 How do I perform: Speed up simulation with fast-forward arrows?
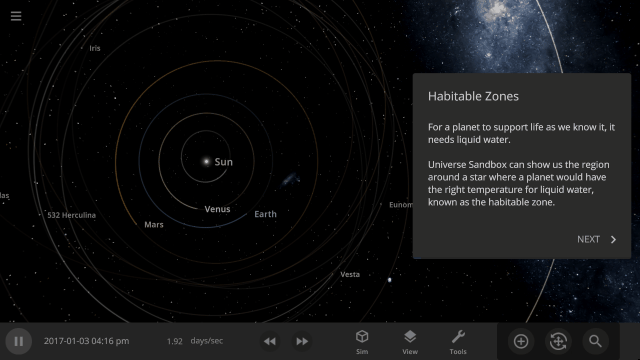coord(302,341)
